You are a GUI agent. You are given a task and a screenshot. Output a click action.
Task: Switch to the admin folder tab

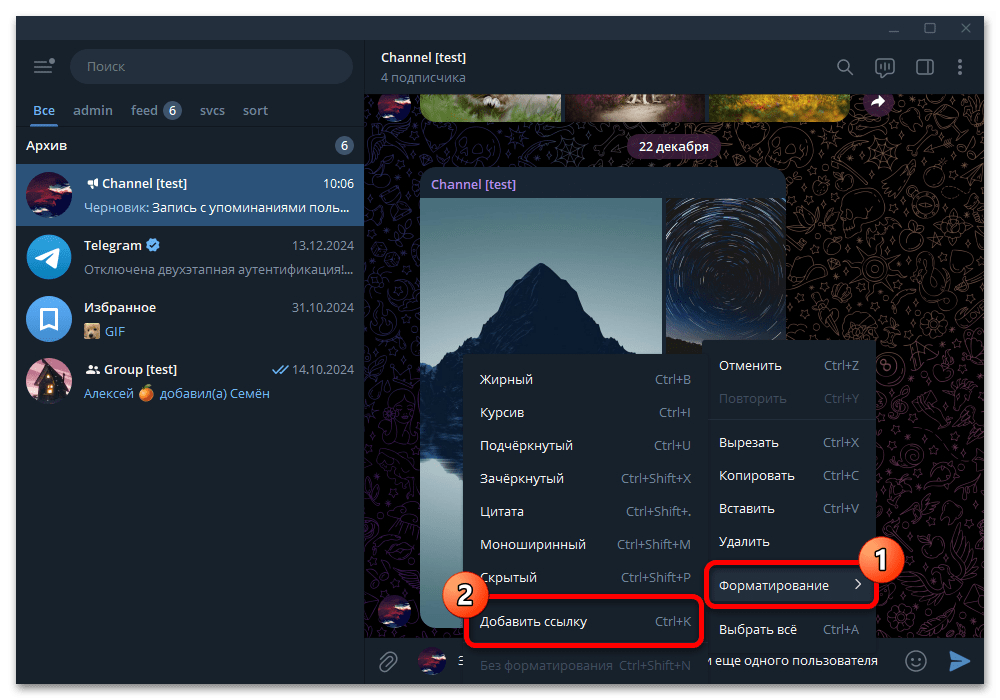point(93,110)
